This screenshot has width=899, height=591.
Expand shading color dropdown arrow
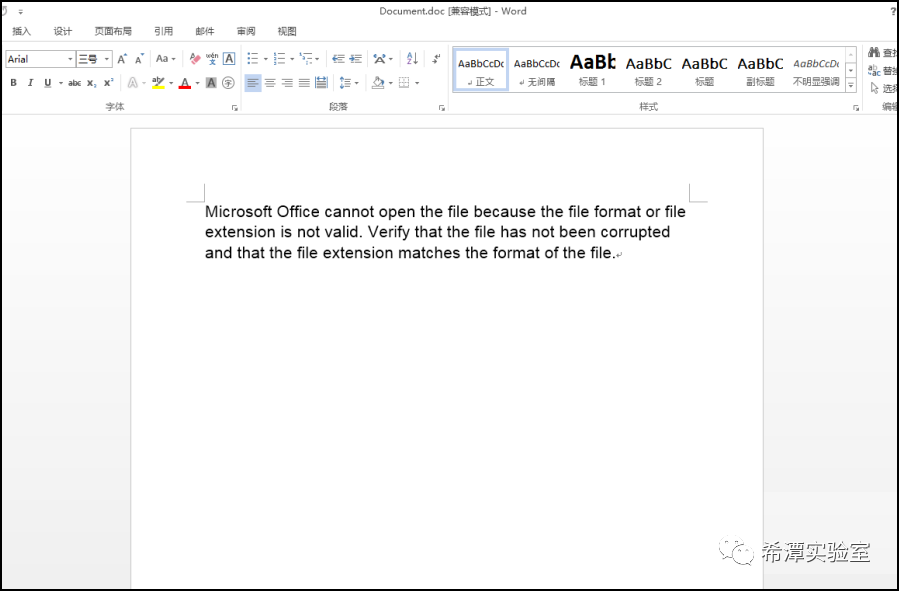(390, 83)
